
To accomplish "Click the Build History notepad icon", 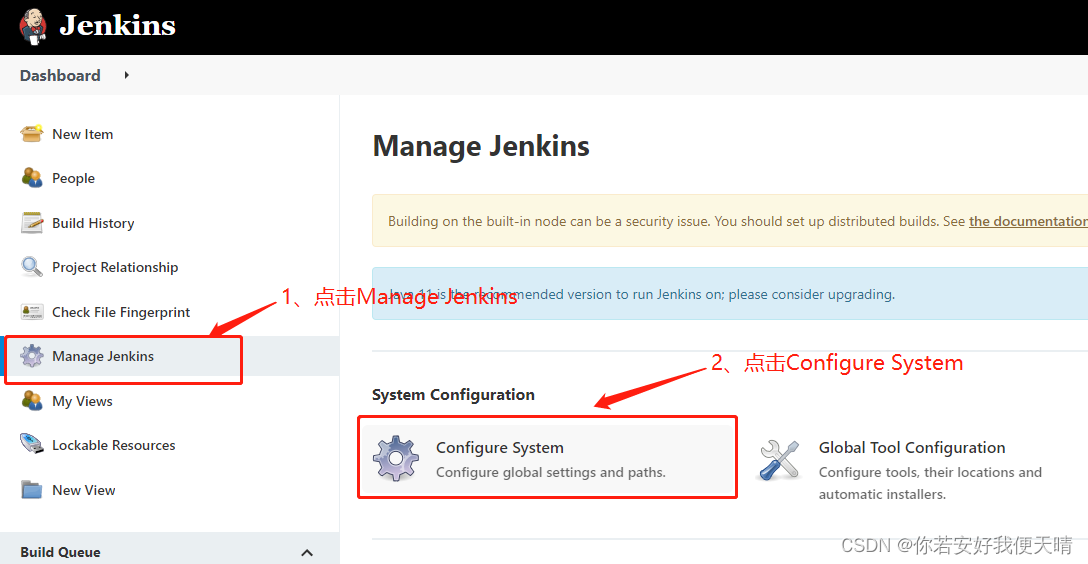I will coord(31,223).
